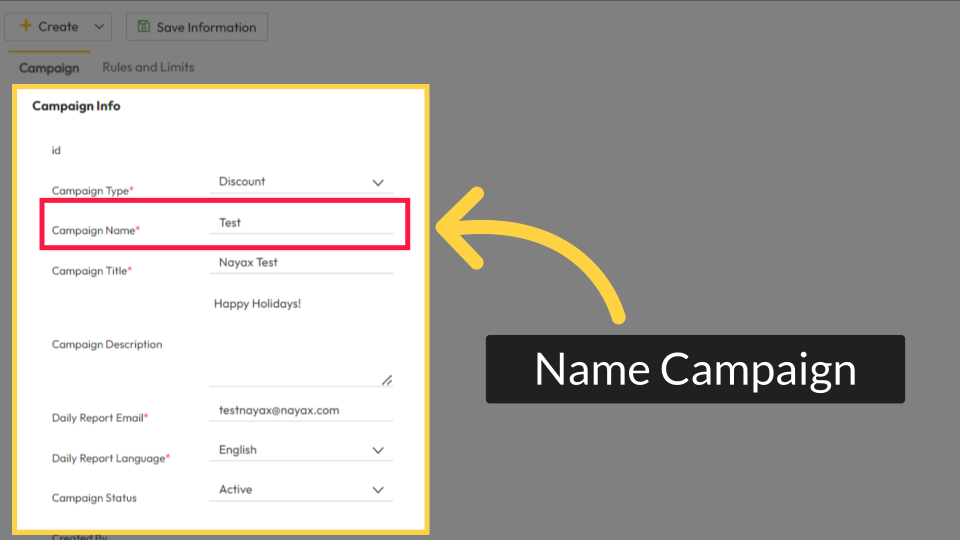Viewport: 960px width, 540px height.
Task: Open the Campaign Status dropdown
Action: click(x=301, y=490)
